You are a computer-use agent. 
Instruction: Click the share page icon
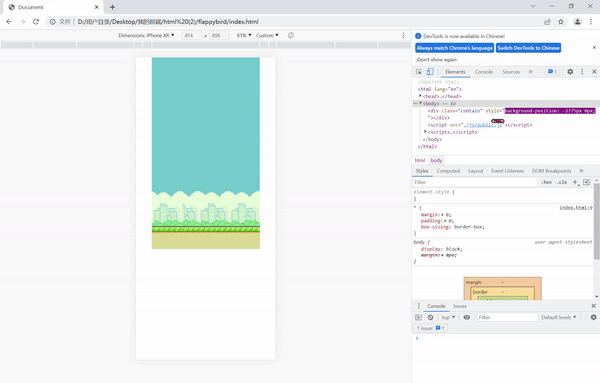[x=548, y=22]
